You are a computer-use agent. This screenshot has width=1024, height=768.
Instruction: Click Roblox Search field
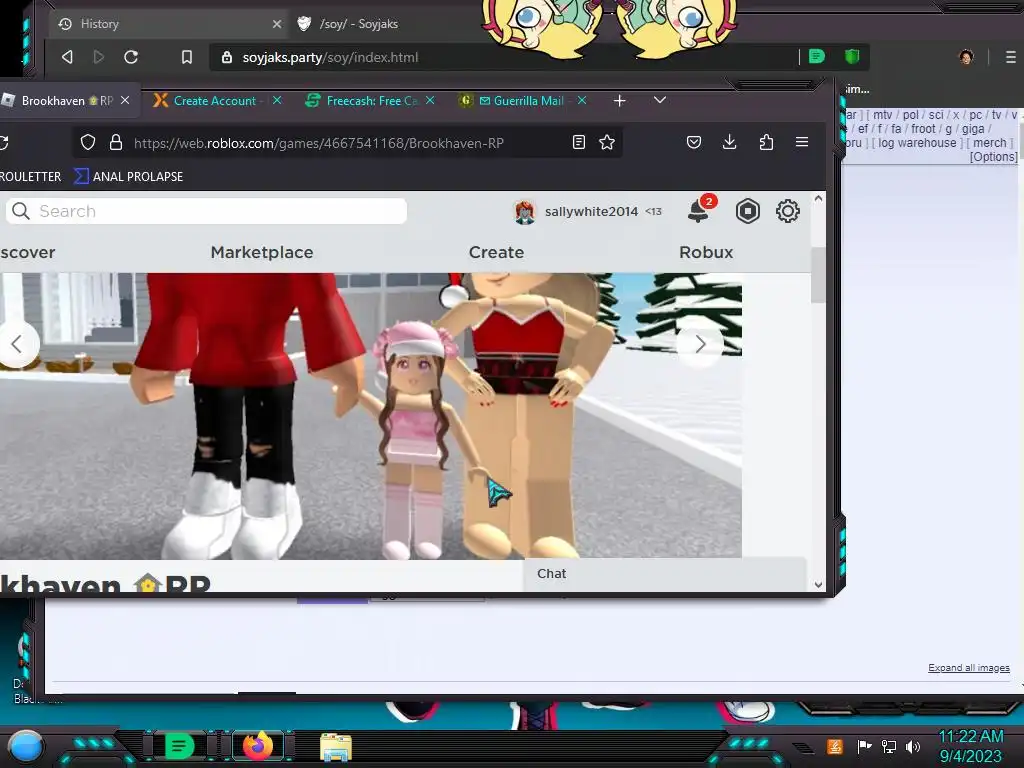(x=206, y=211)
